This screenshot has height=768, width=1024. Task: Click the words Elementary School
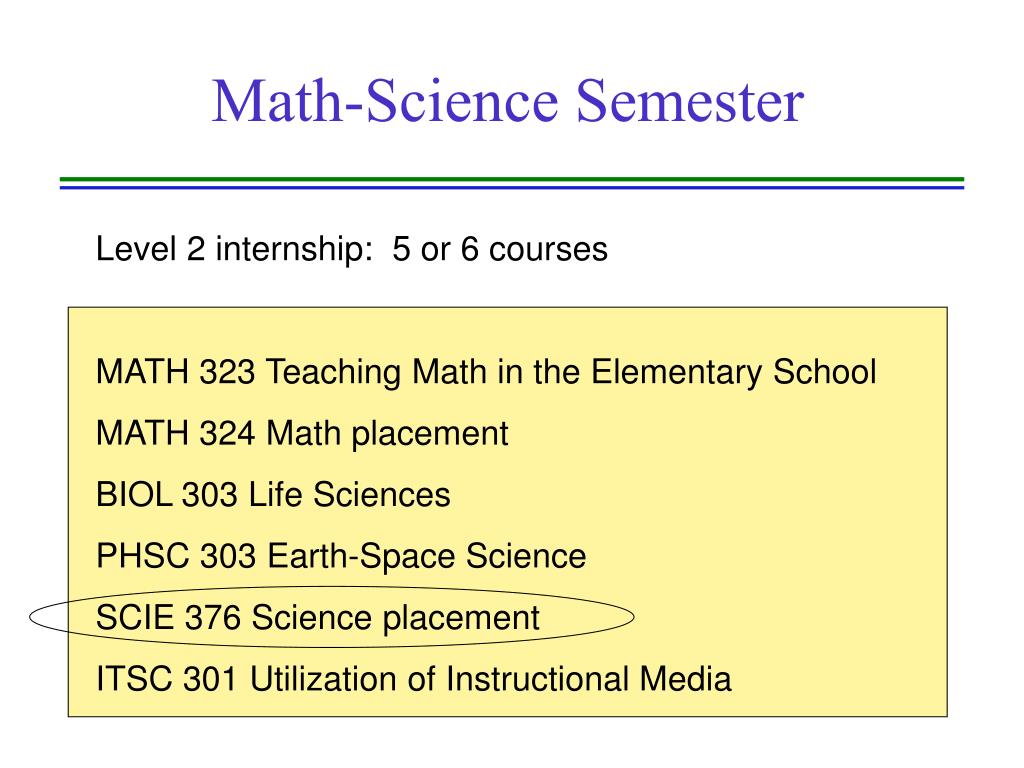pyautogui.click(x=733, y=372)
